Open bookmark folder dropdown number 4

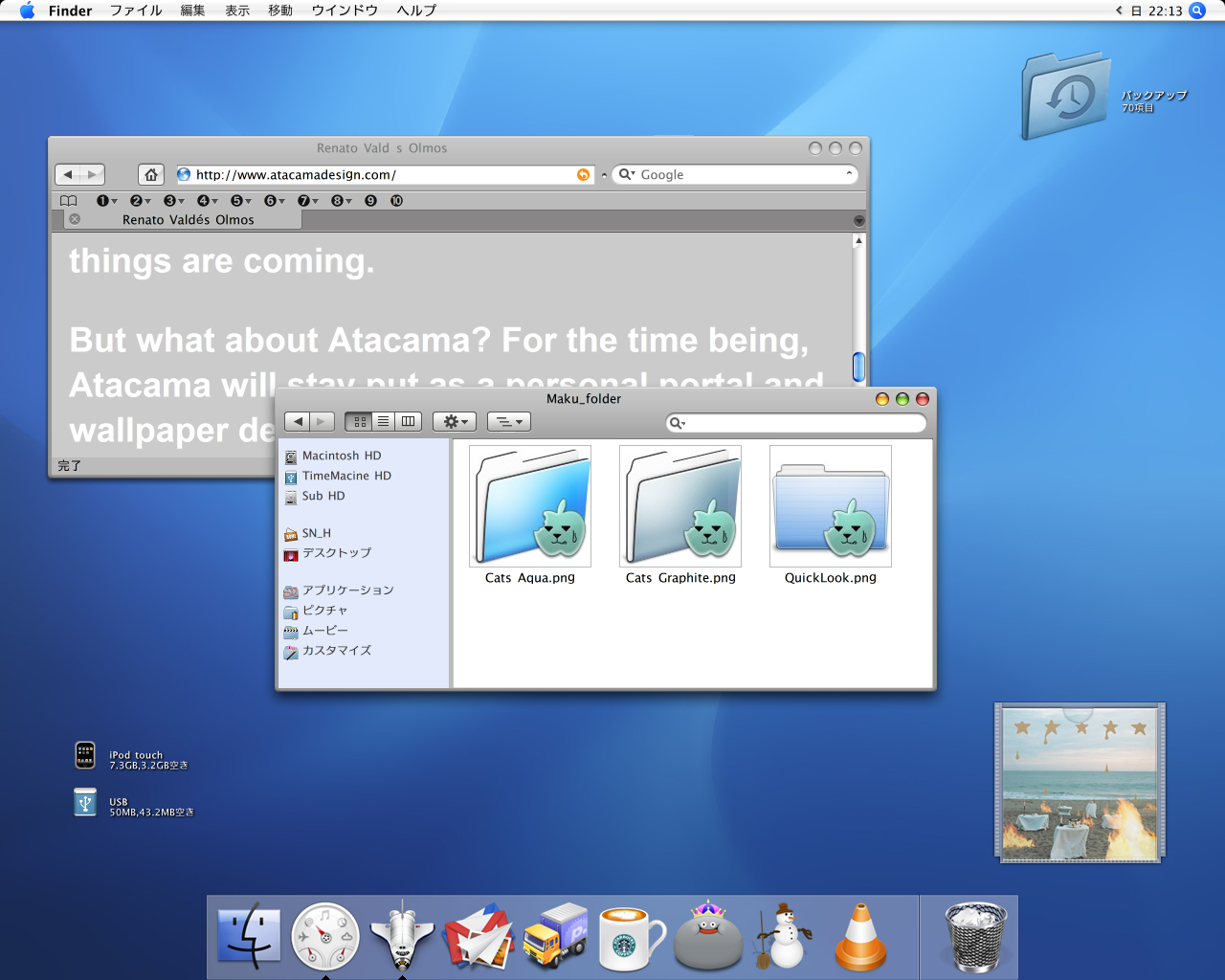[208, 201]
